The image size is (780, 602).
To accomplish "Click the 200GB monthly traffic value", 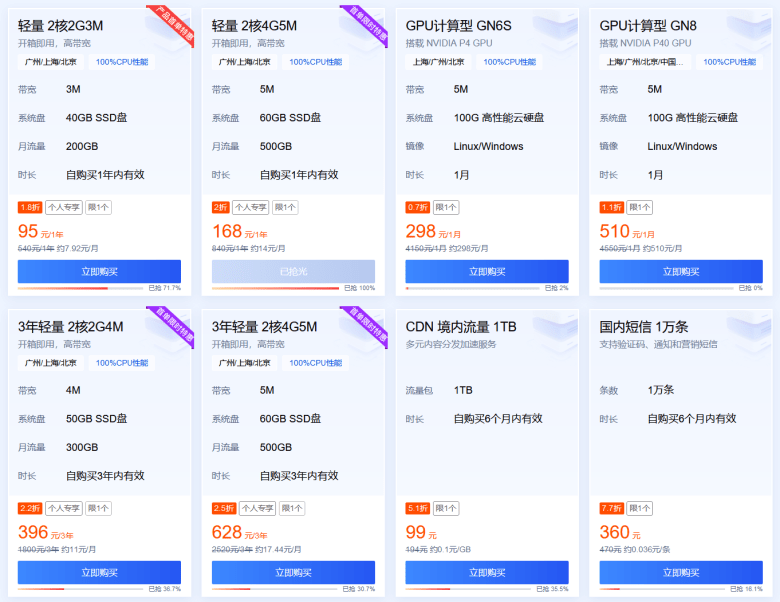I will (x=82, y=146).
